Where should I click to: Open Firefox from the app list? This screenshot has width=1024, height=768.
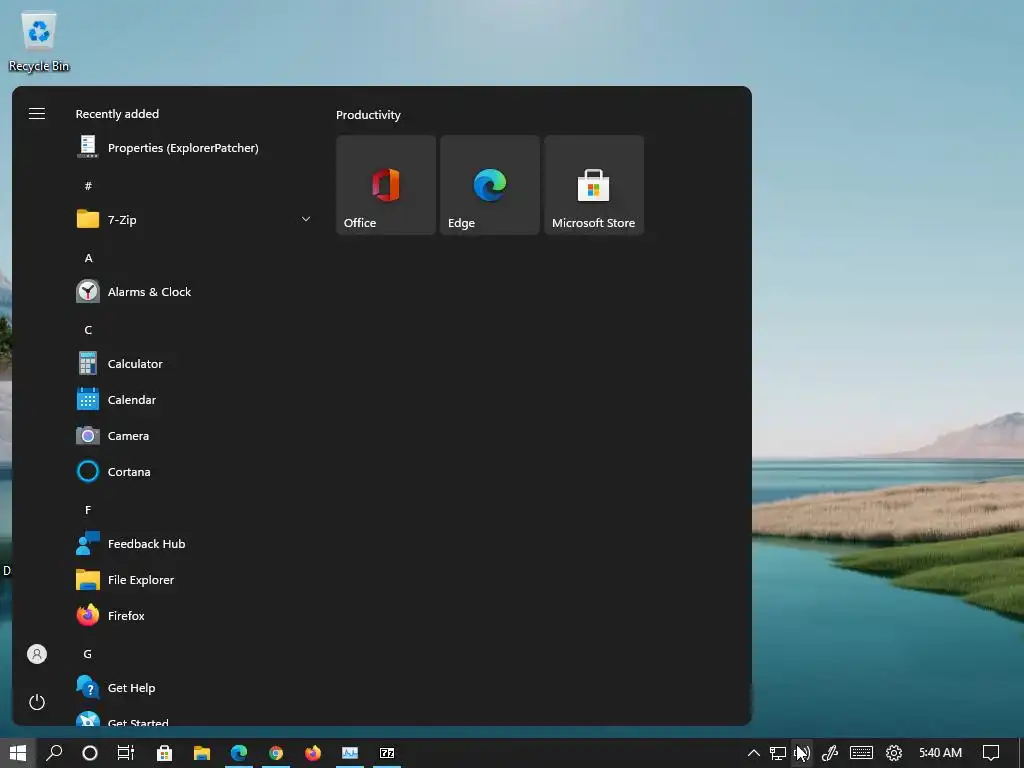pos(194,615)
